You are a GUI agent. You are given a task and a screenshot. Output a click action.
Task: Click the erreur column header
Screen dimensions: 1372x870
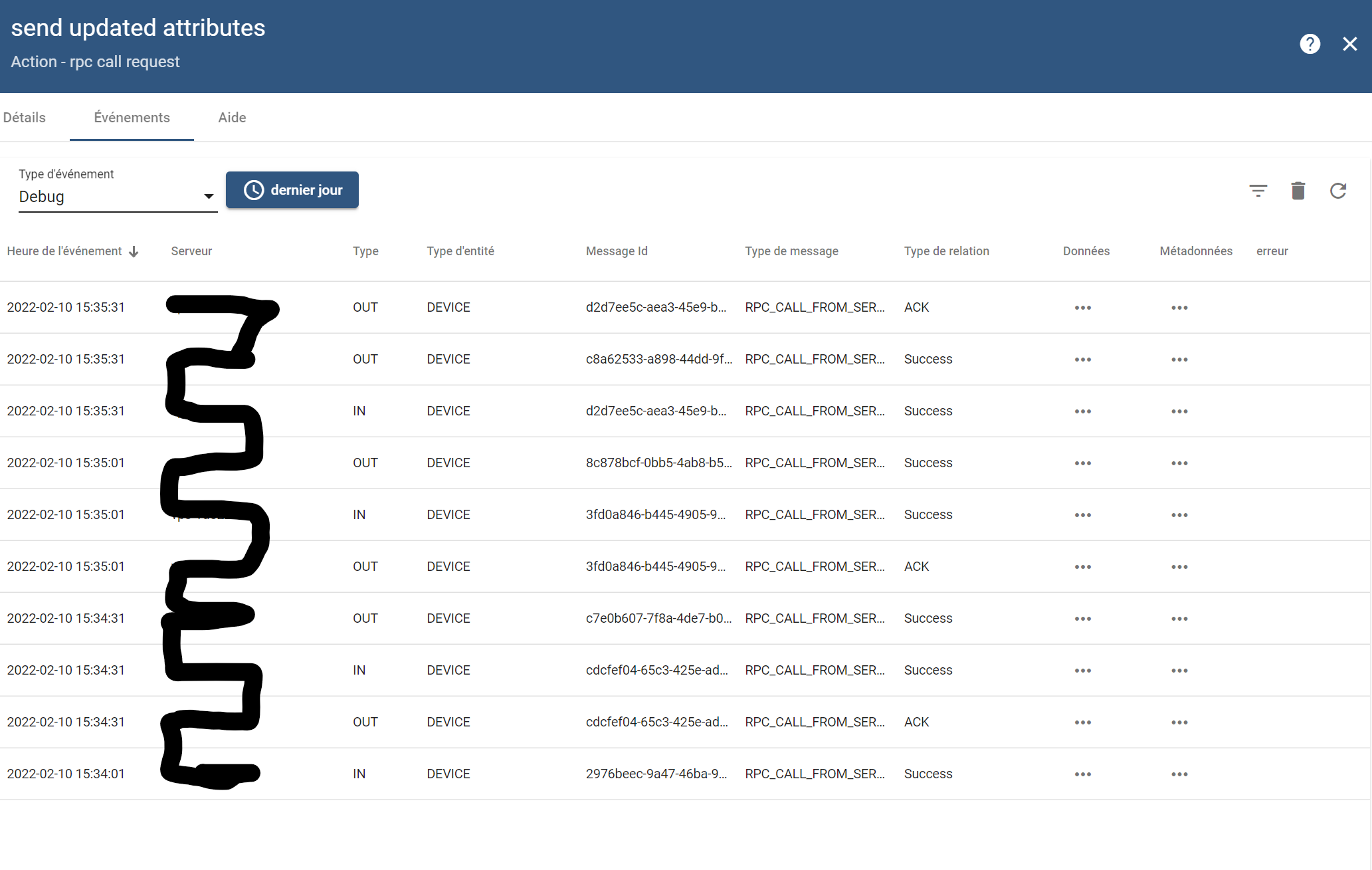click(1272, 251)
